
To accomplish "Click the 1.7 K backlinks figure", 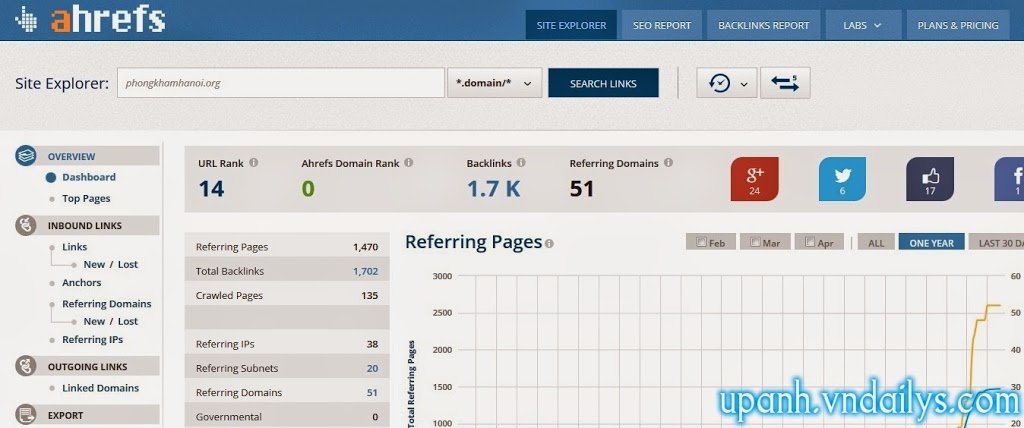I will point(494,189).
